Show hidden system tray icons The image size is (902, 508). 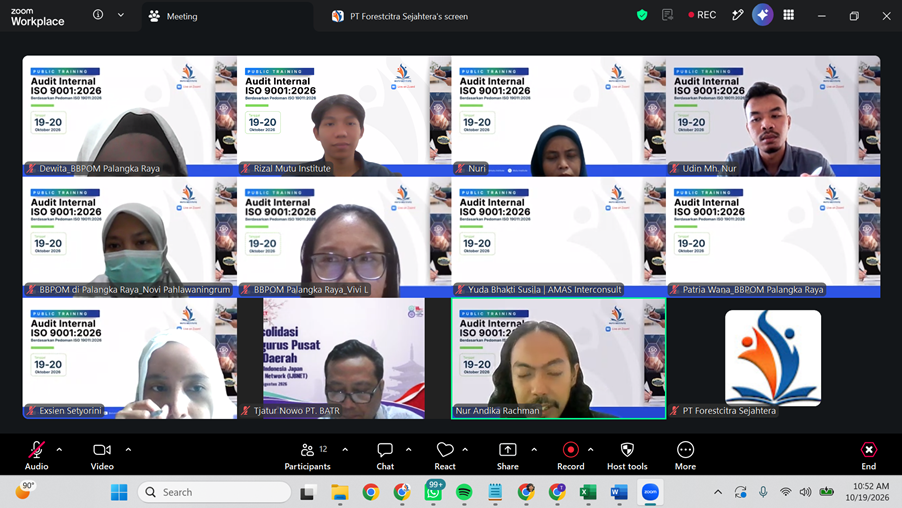pyautogui.click(x=718, y=492)
